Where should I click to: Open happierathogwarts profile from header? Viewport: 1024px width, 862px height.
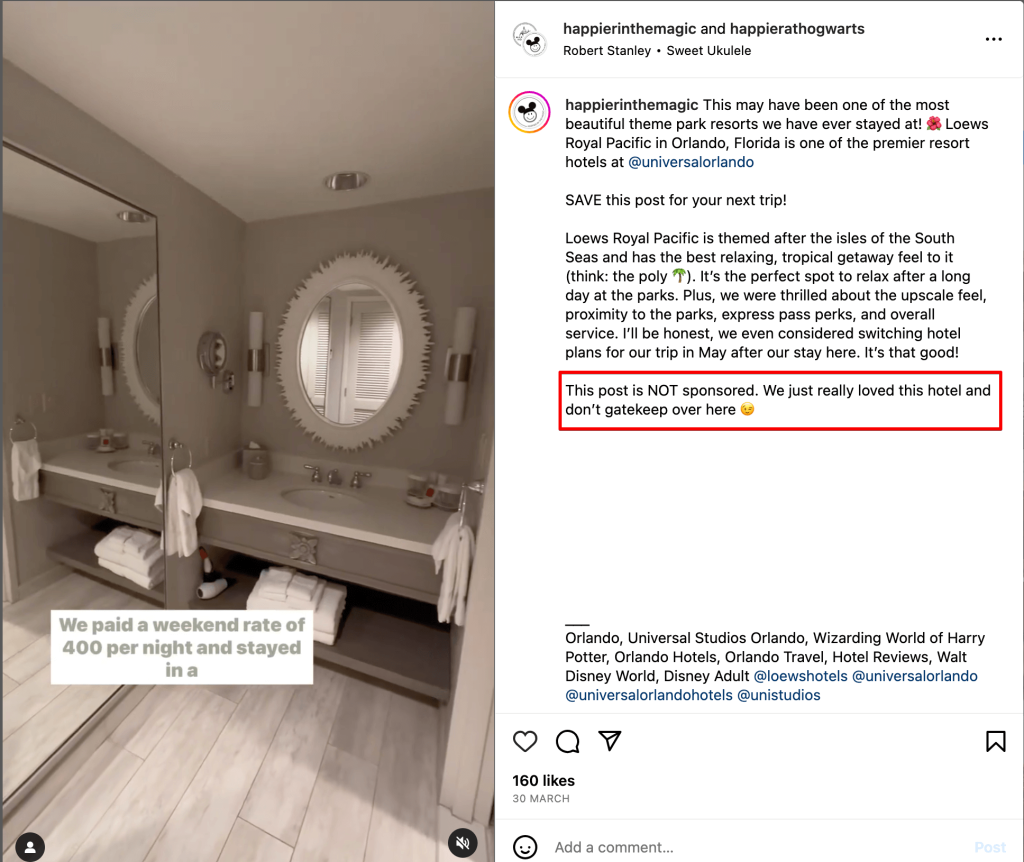[x=797, y=29]
